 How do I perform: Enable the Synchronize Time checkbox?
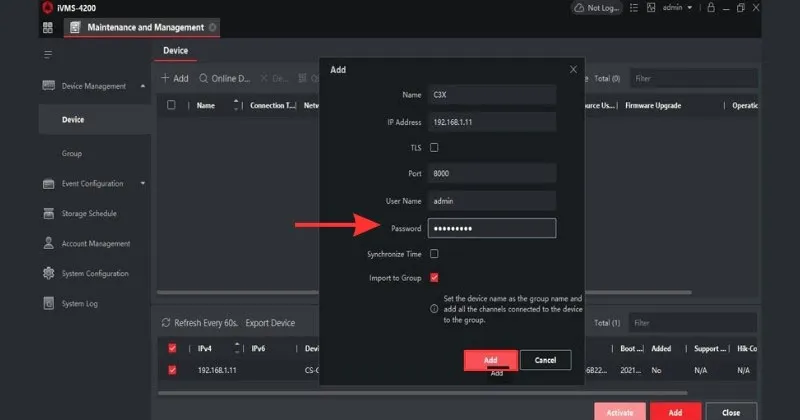[x=434, y=254]
